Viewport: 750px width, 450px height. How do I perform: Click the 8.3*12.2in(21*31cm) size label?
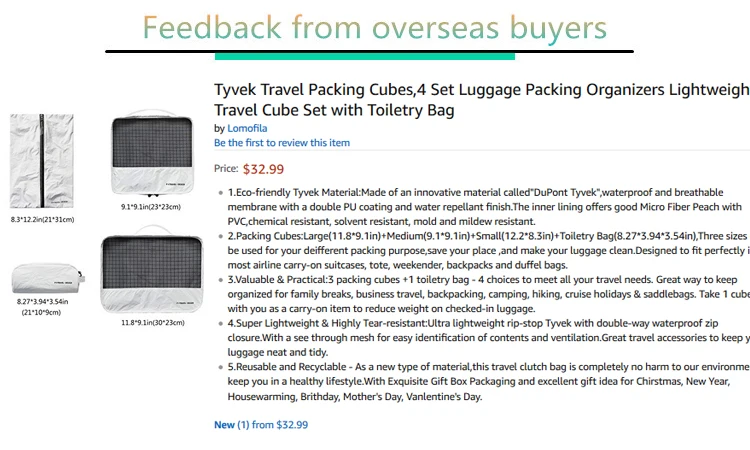point(42,219)
